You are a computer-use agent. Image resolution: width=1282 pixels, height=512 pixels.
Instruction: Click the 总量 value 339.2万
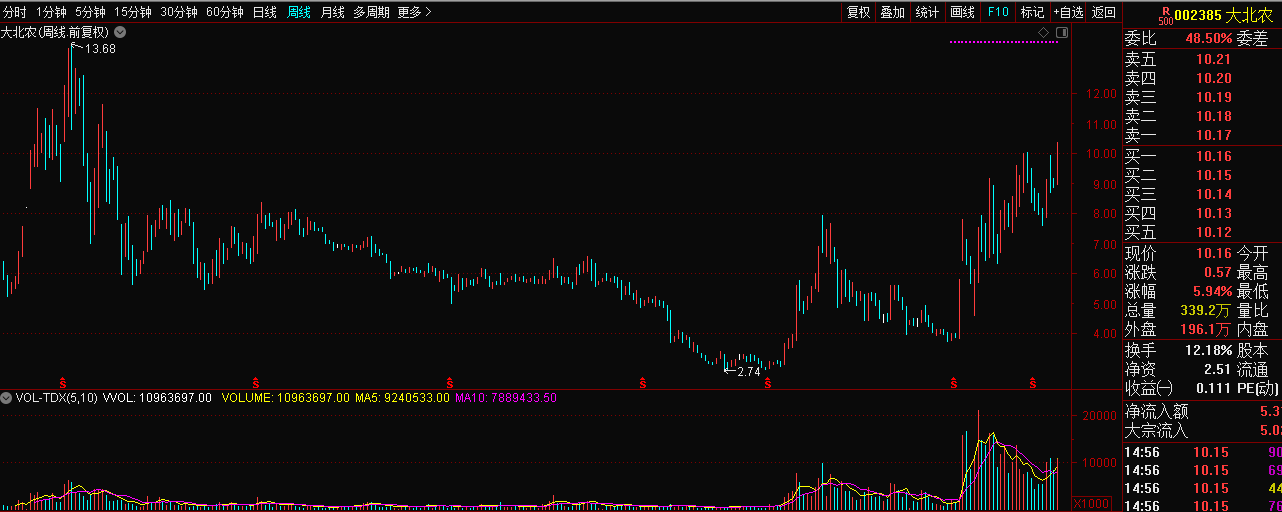pyautogui.click(x=1206, y=310)
